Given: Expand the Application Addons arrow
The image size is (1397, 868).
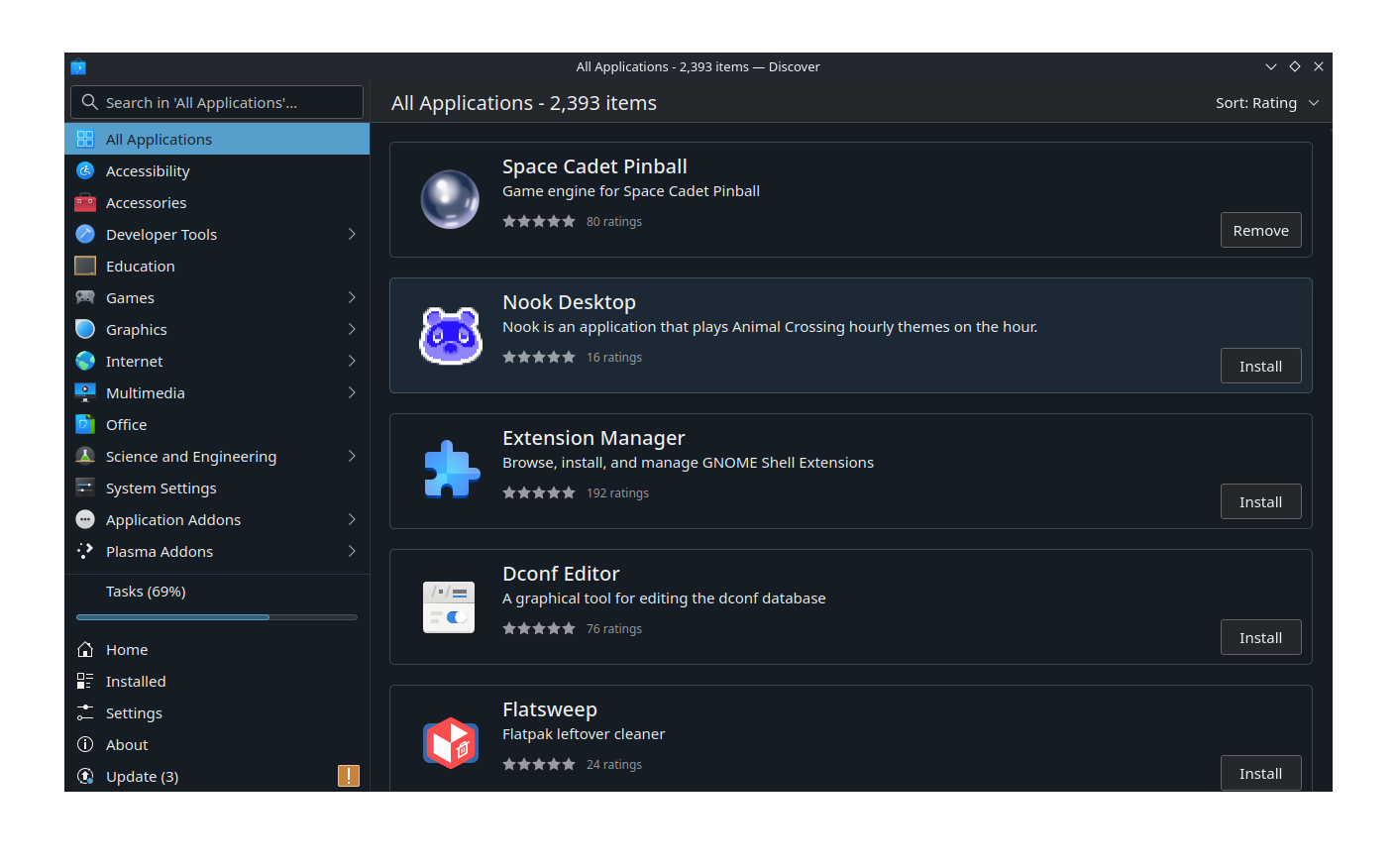Looking at the screenshot, I should [352, 519].
